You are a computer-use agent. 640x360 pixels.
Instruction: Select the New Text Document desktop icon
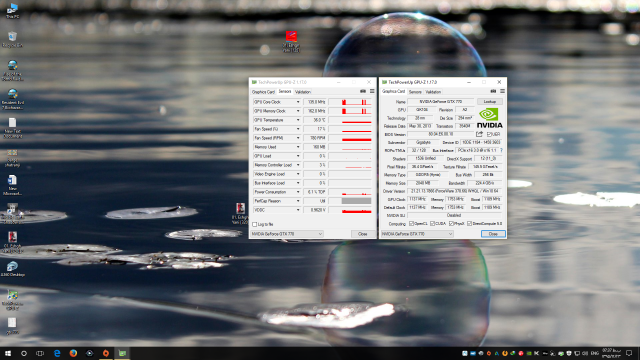pos(12,127)
